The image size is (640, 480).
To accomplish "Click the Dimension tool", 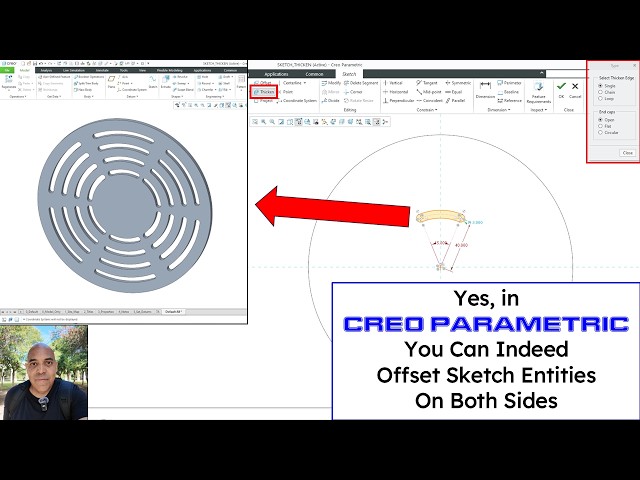I will (x=485, y=90).
